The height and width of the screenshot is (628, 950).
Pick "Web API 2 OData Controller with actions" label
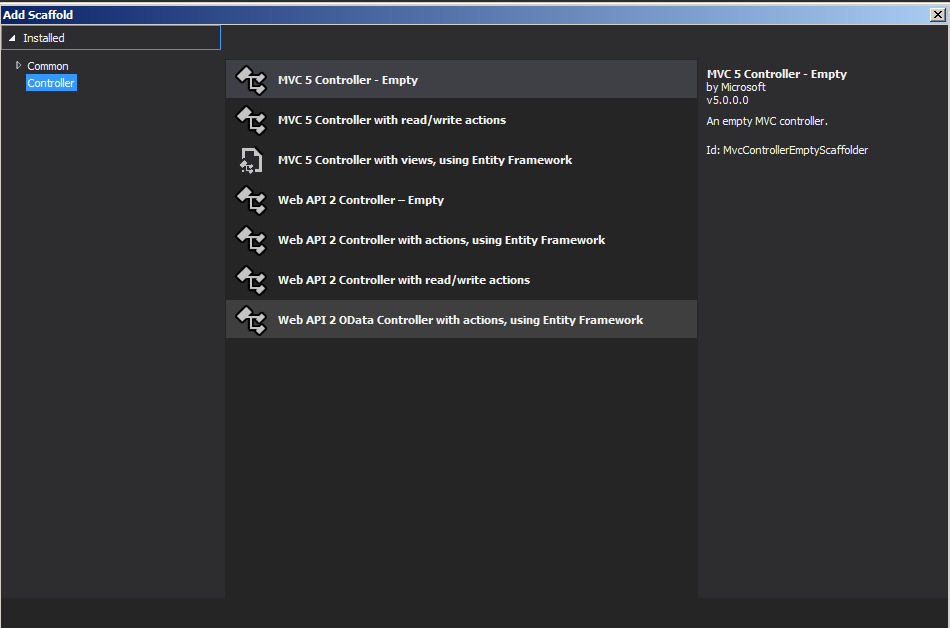click(x=460, y=320)
